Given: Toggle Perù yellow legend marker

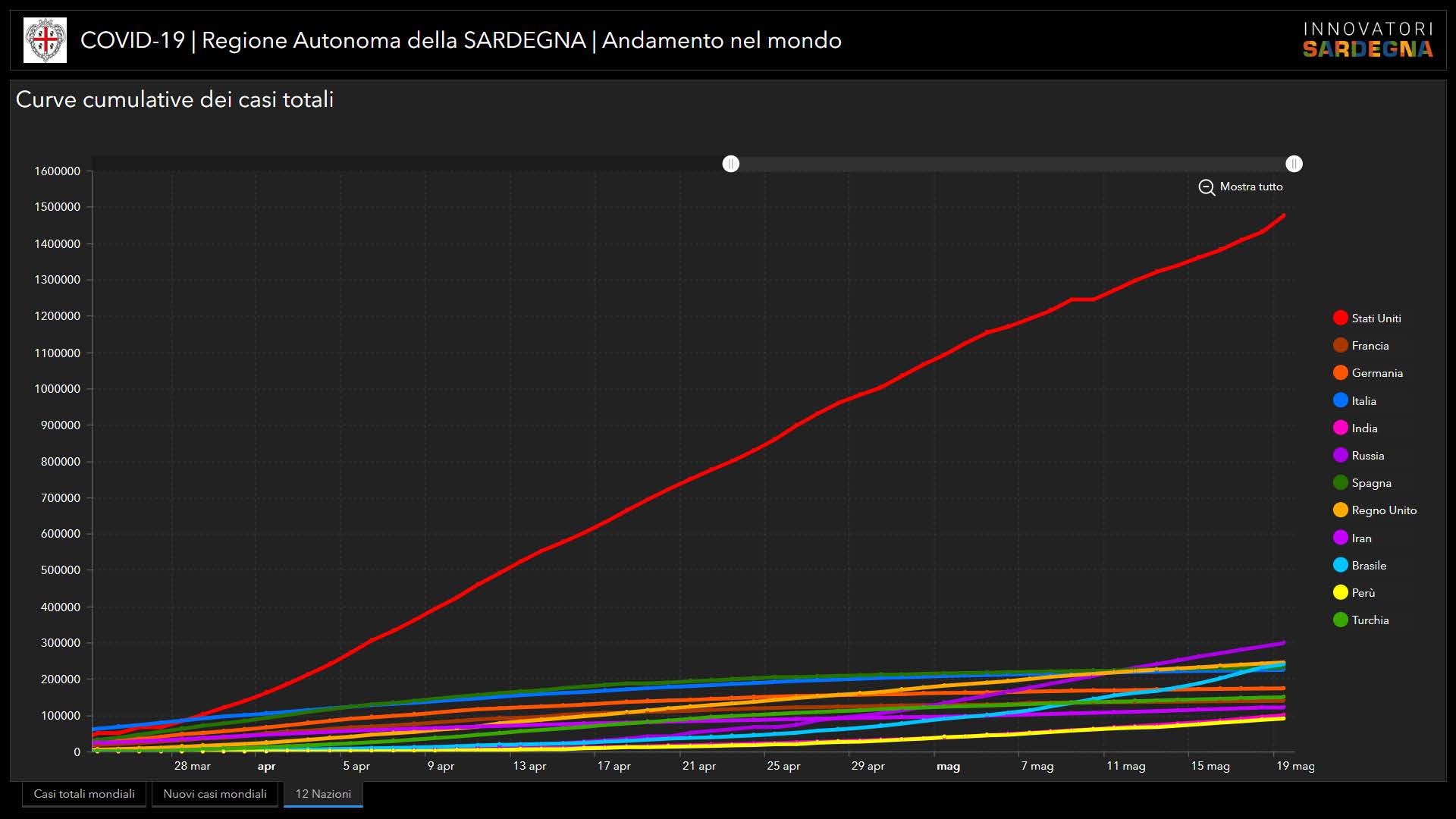Looking at the screenshot, I should [1340, 593].
